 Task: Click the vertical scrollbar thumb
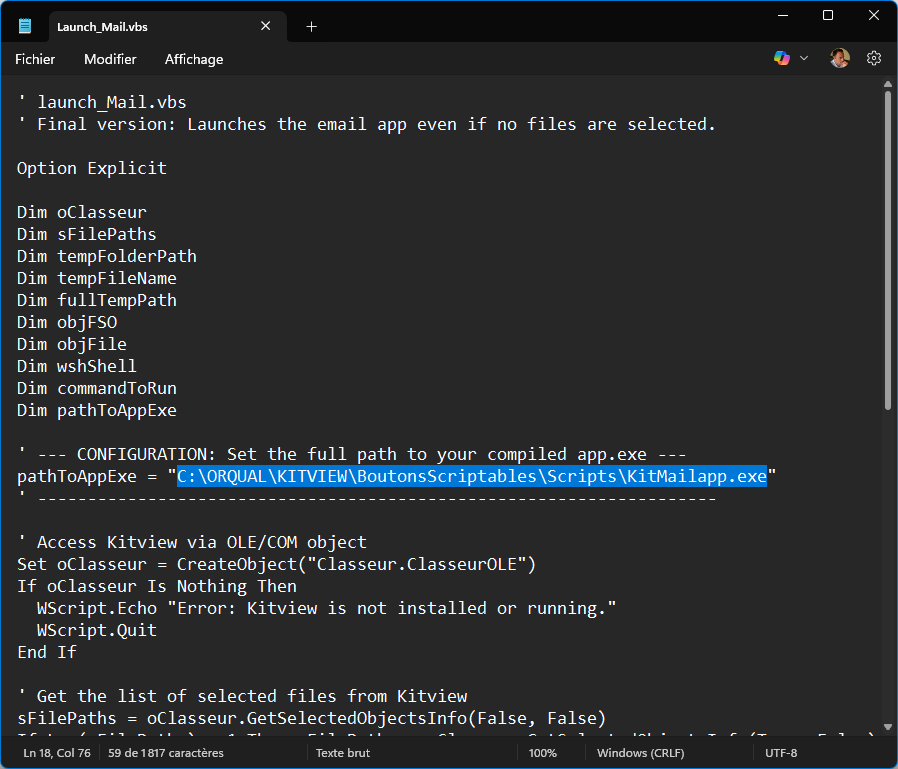pyautogui.click(x=887, y=250)
